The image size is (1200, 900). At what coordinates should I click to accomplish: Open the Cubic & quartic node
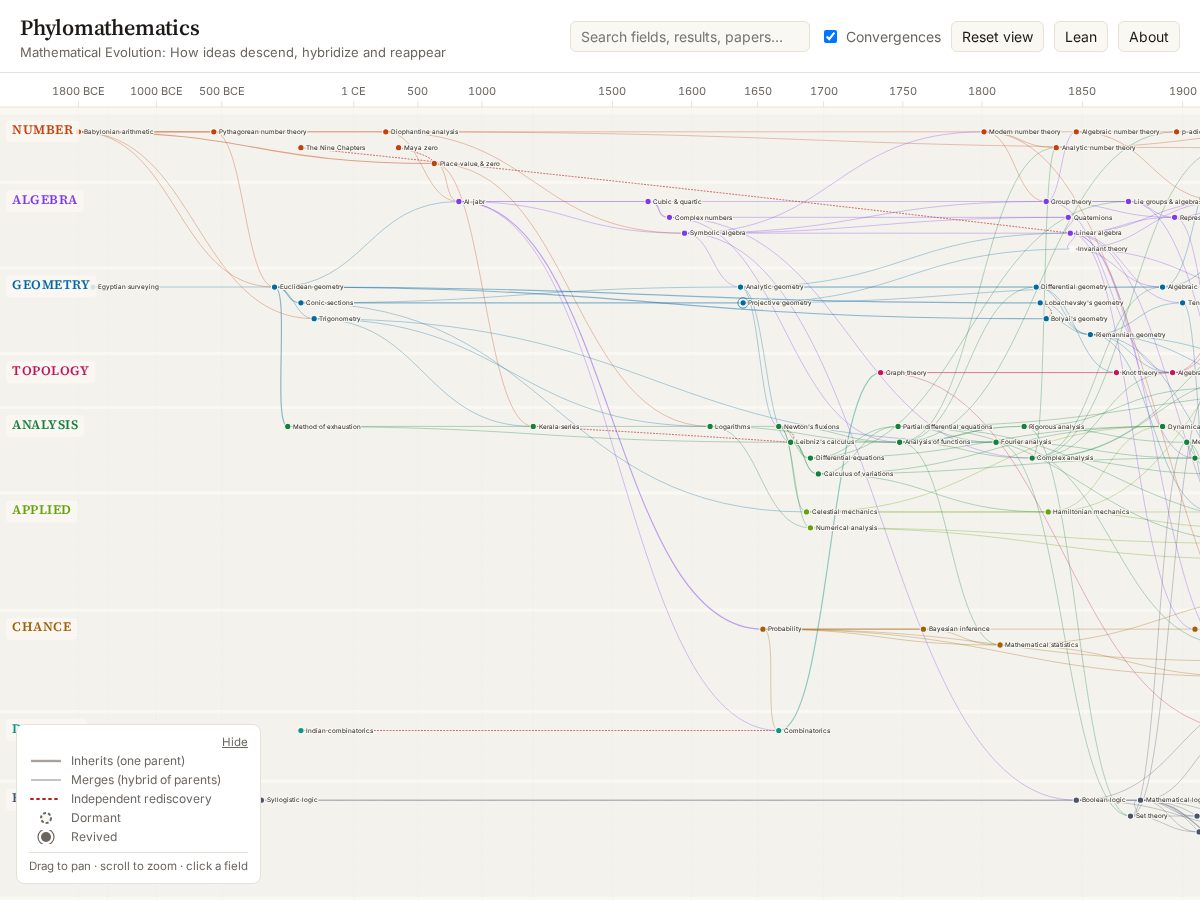[x=648, y=202]
